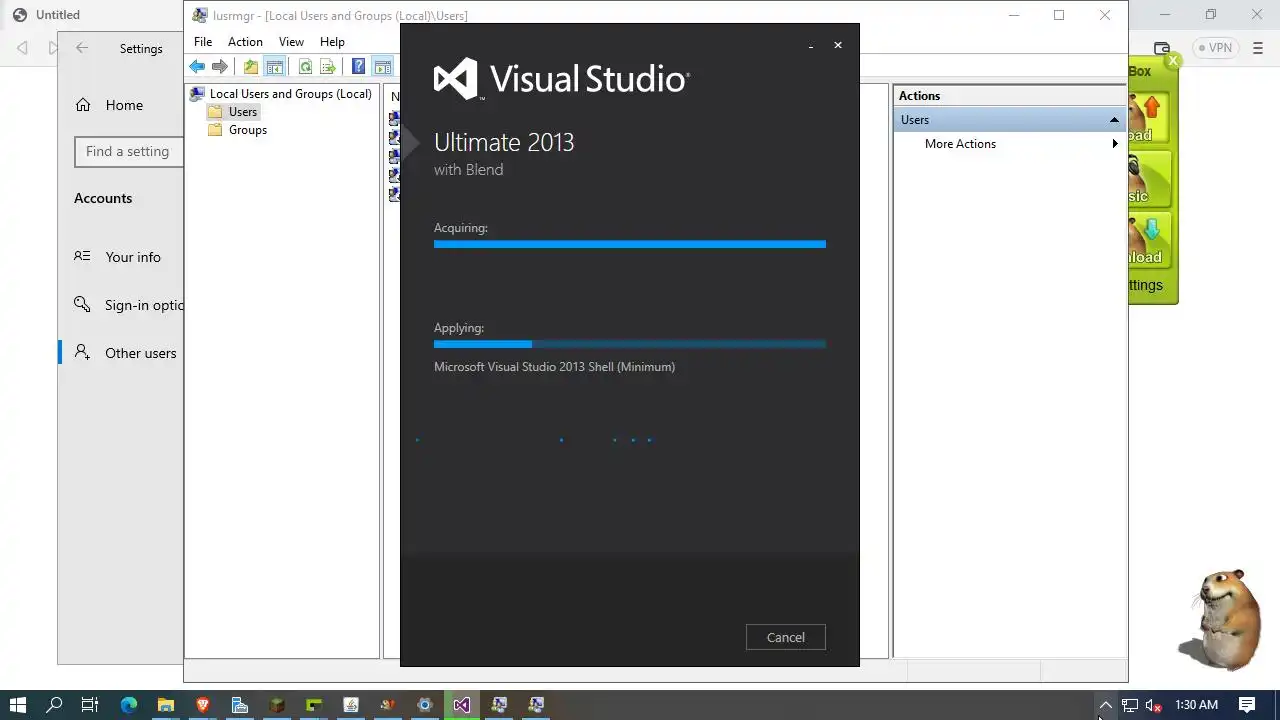Click the Up one level folder icon
This screenshot has height=720, width=1280.
(251, 67)
